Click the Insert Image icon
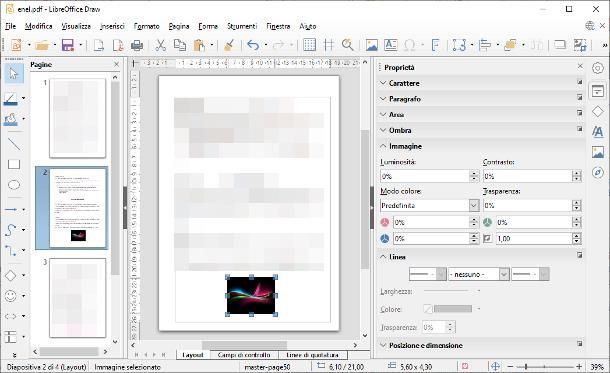This screenshot has height=373, width=610. pyautogui.click(x=372, y=45)
